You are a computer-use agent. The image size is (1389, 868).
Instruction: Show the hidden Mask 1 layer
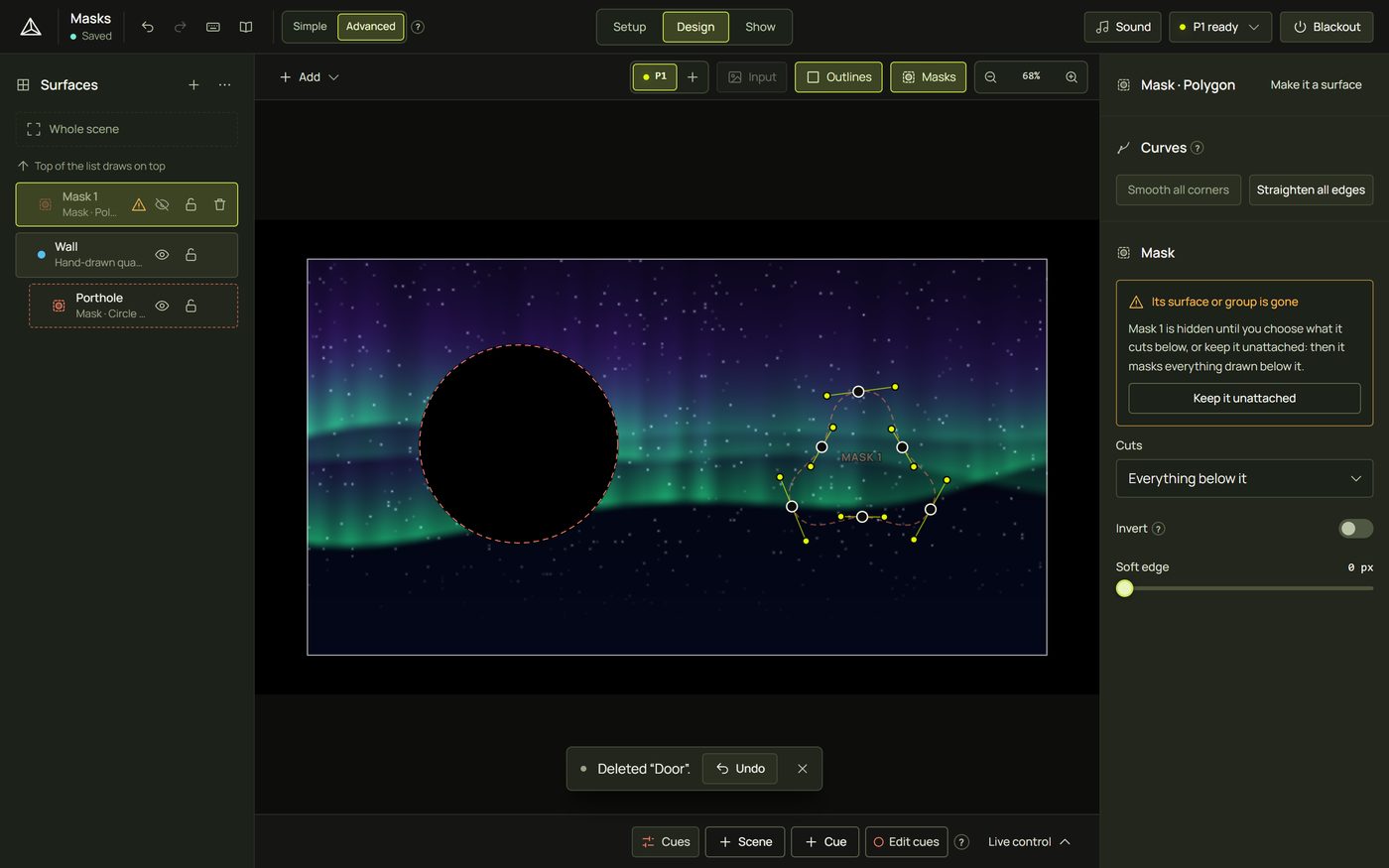click(163, 204)
